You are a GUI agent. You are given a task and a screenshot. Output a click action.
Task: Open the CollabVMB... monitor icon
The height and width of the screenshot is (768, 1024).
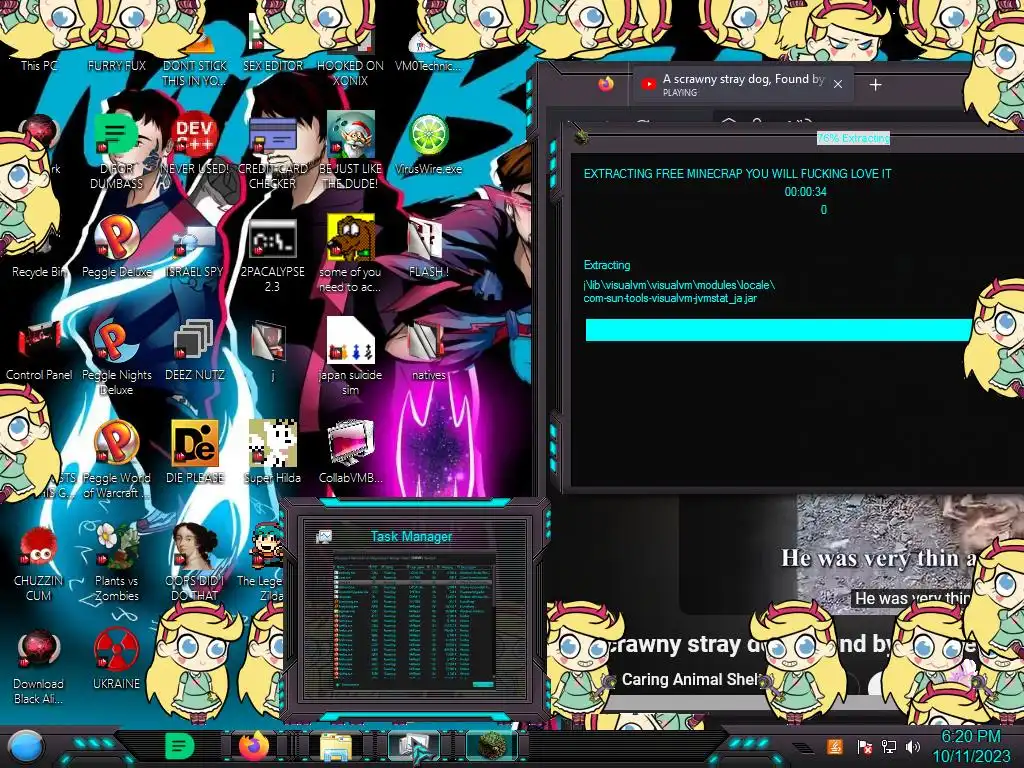tap(351, 452)
